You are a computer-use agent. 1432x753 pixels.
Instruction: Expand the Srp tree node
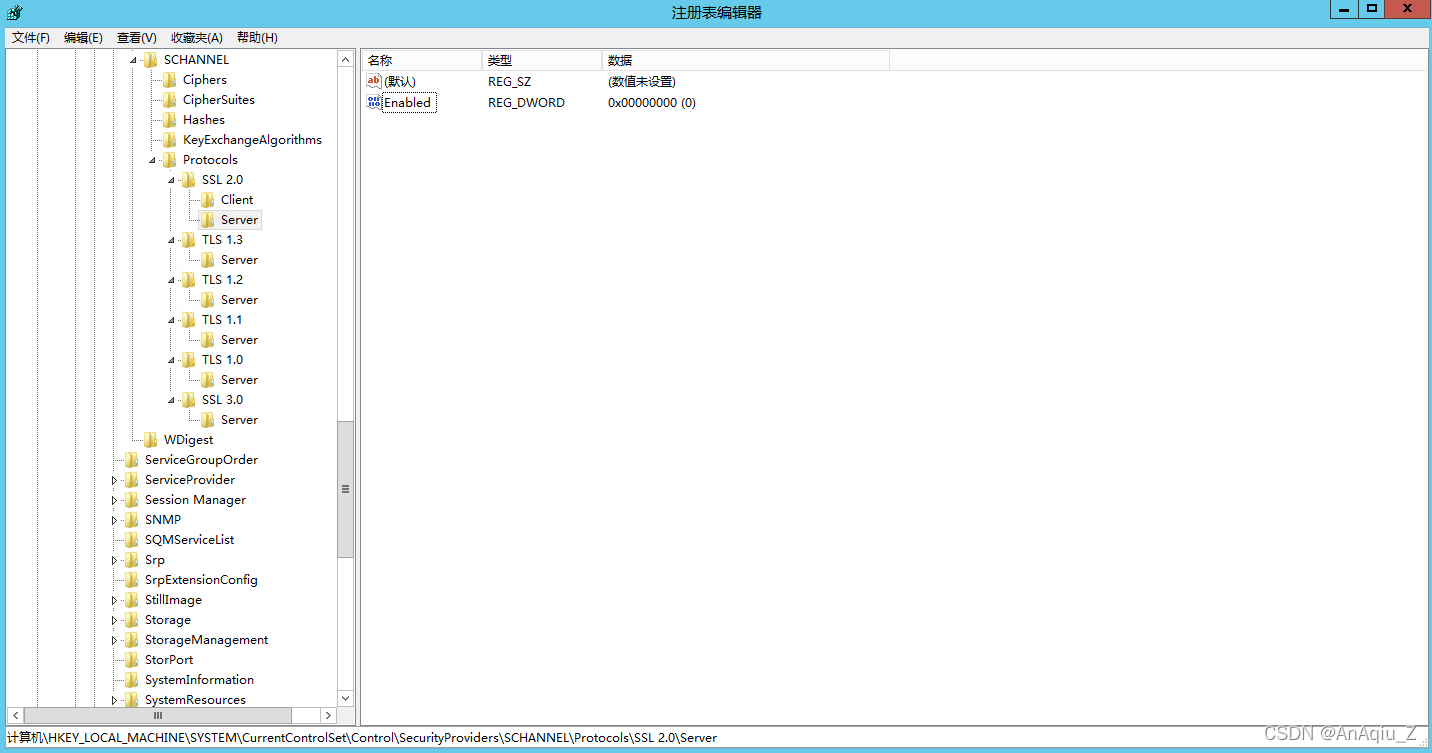pyautogui.click(x=114, y=560)
